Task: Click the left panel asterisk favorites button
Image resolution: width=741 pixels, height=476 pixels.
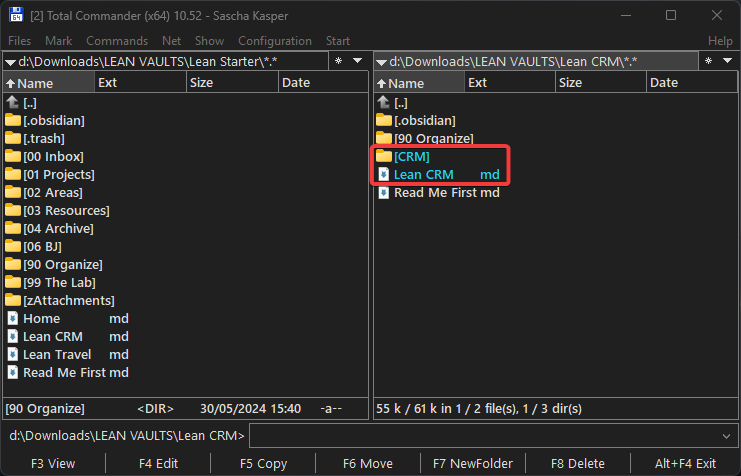Action: tap(338, 61)
